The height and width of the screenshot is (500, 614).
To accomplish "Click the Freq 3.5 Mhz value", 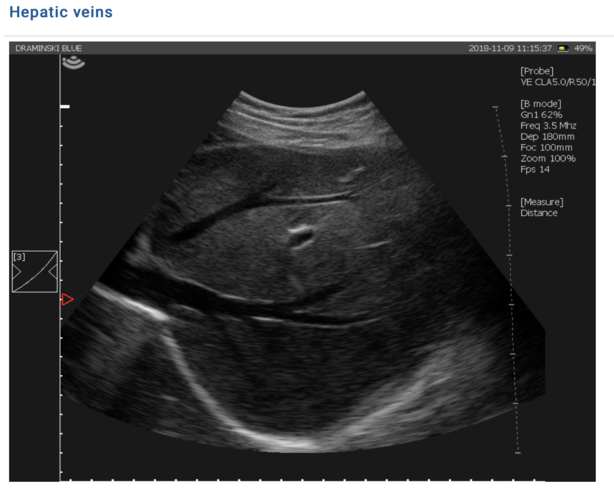I will coord(548,126).
